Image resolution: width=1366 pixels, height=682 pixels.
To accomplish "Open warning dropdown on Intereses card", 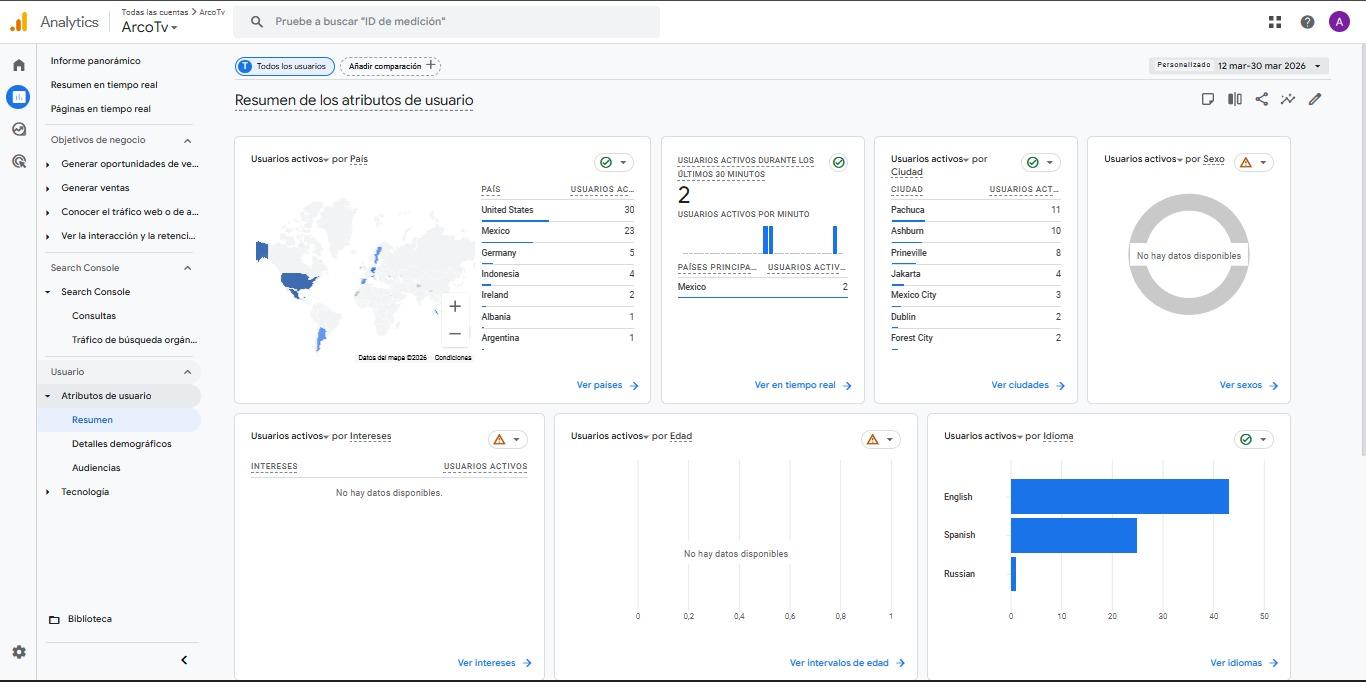I will (508, 439).
